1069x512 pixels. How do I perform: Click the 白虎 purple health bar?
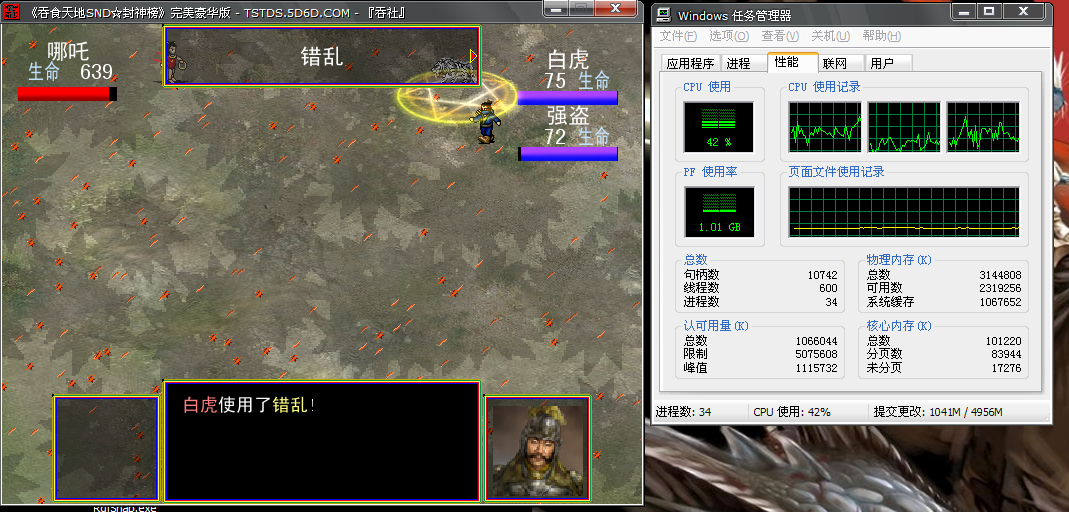[x=567, y=98]
